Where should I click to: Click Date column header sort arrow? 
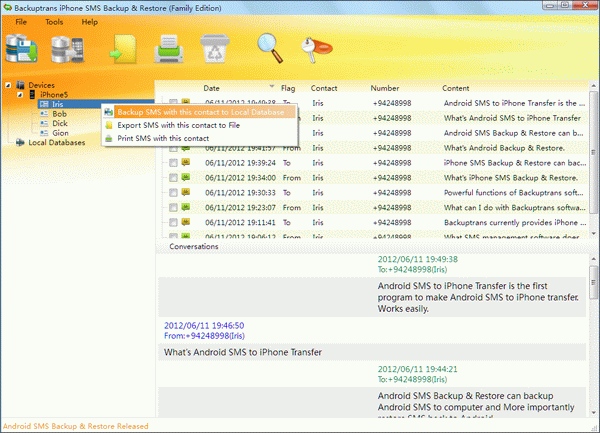(x=272, y=88)
